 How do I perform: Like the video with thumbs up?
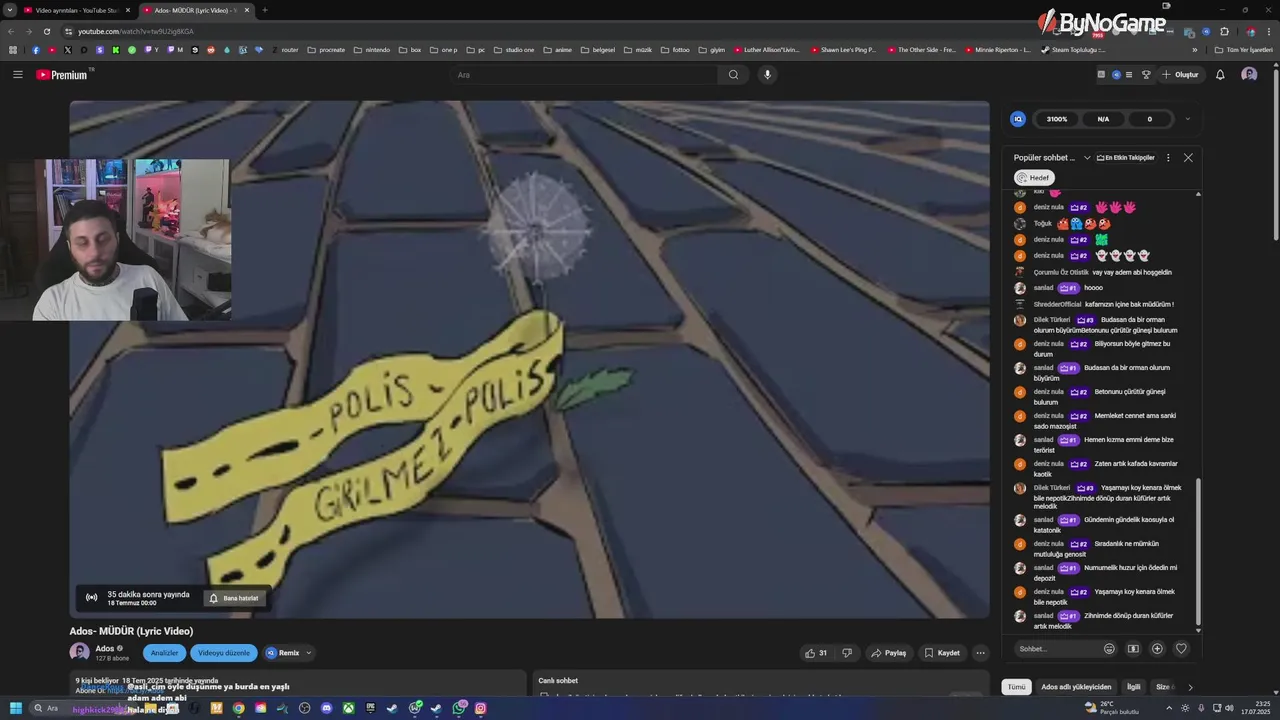(x=816, y=653)
